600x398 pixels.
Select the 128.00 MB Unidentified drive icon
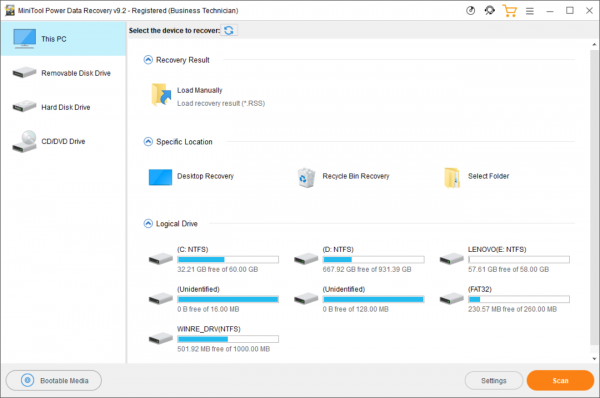click(x=306, y=299)
